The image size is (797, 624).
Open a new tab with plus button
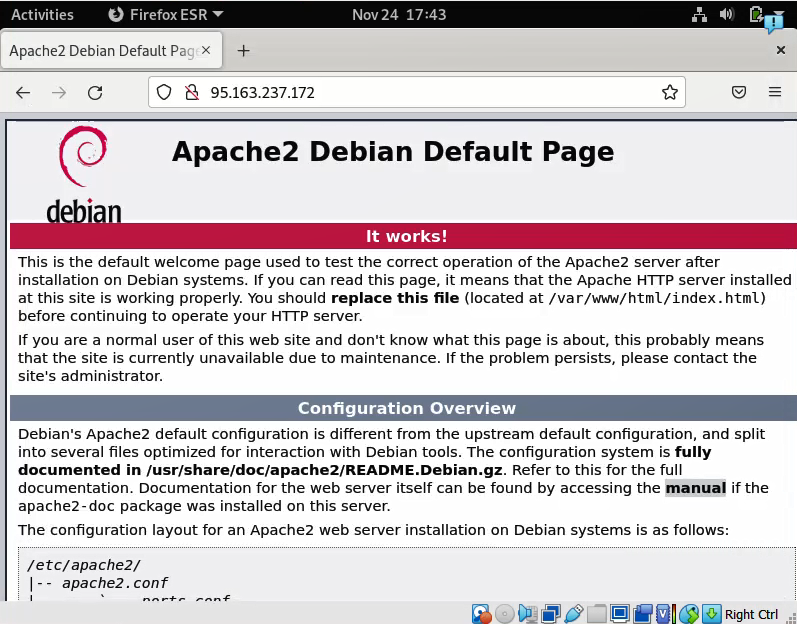click(243, 50)
